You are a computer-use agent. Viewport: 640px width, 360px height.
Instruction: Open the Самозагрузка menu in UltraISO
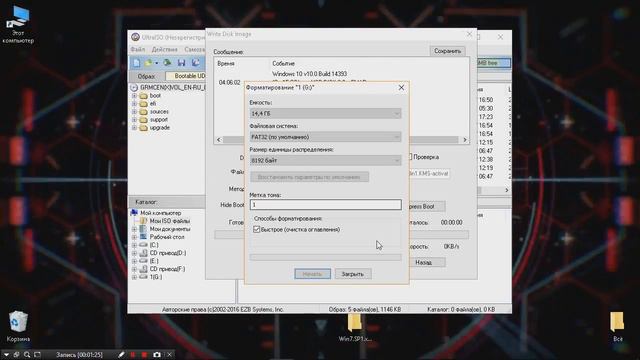point(194,49)
